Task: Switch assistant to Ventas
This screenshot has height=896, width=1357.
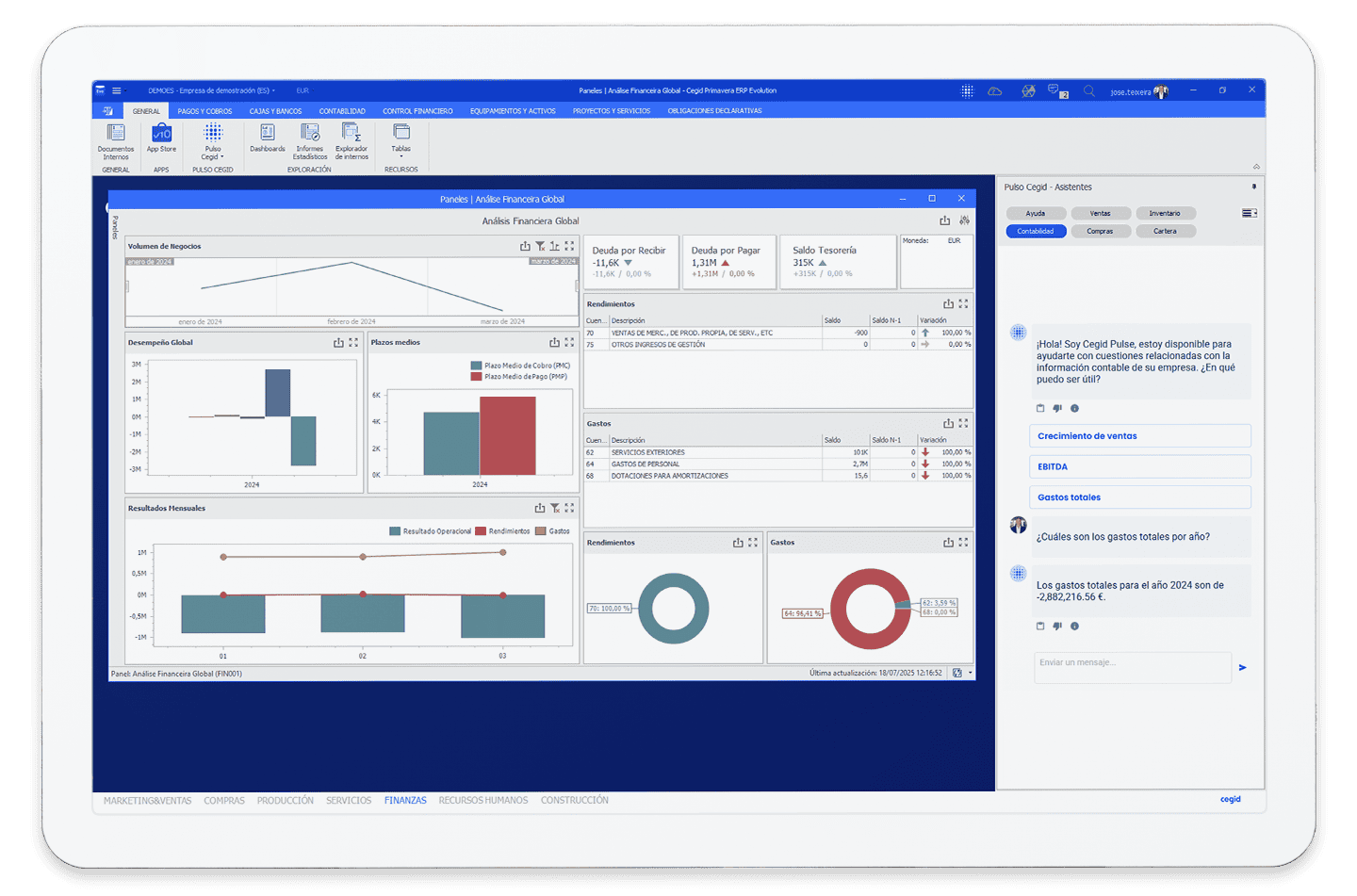Action: coord(1100,213)
